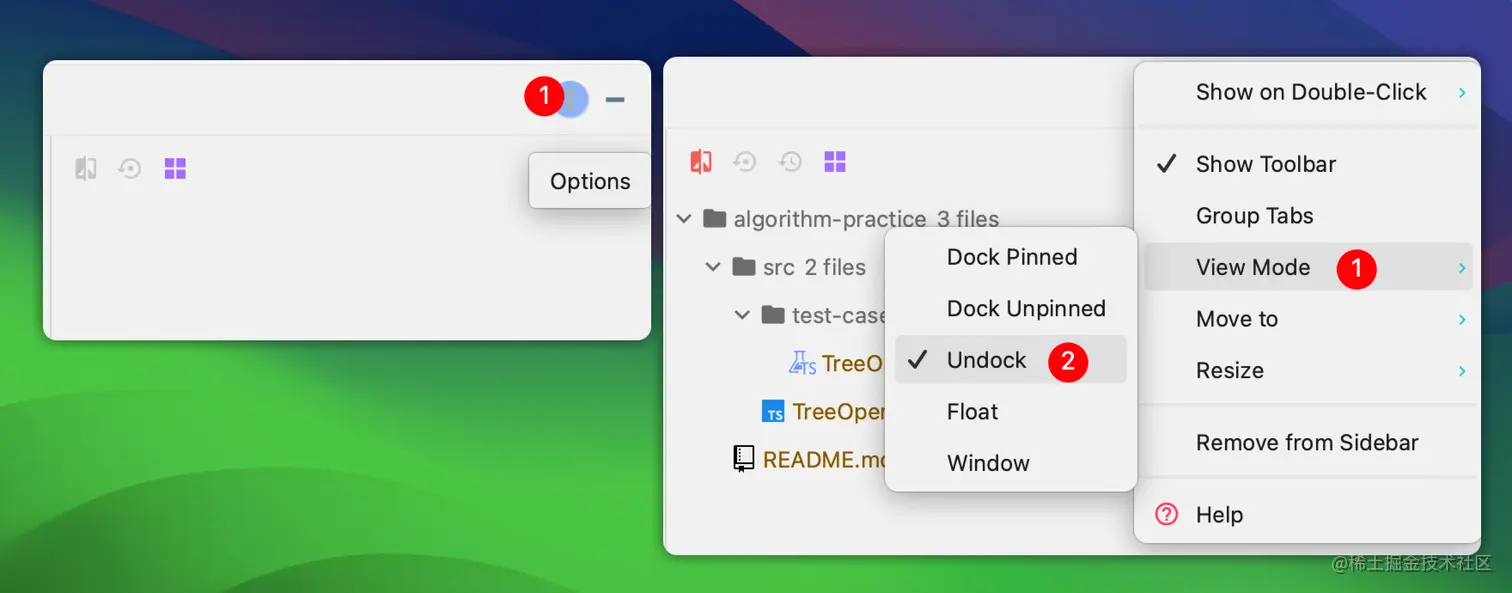This screenshot has width=1512, height=593.
Task: Click purple Group By icon in right window
Action: pos(835,161)
